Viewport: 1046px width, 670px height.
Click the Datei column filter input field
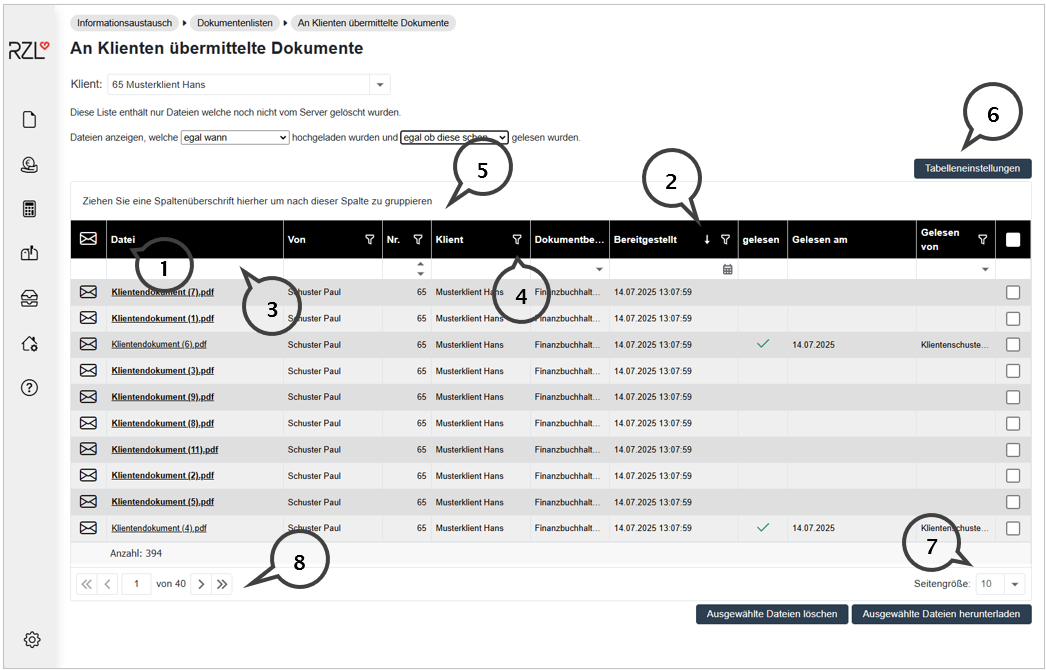pos(194,269)
